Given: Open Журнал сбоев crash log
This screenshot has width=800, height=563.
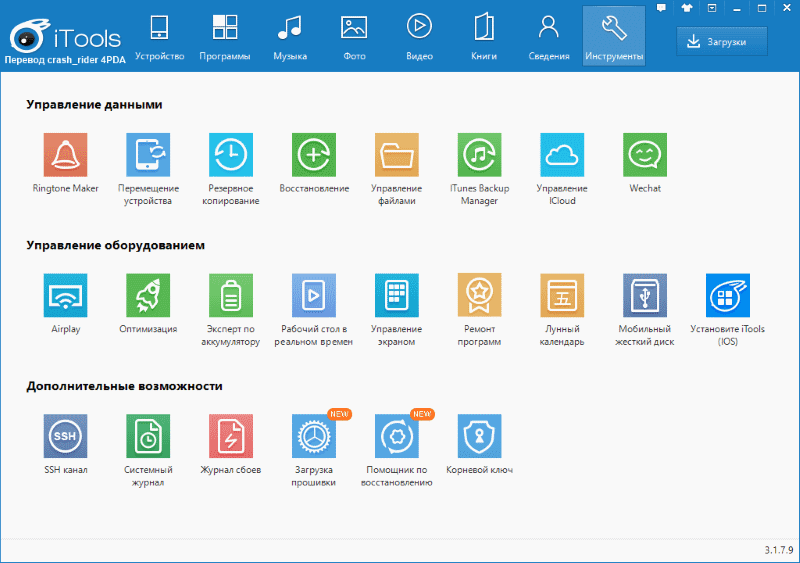Looking at the screenshot, I should 231,437.
